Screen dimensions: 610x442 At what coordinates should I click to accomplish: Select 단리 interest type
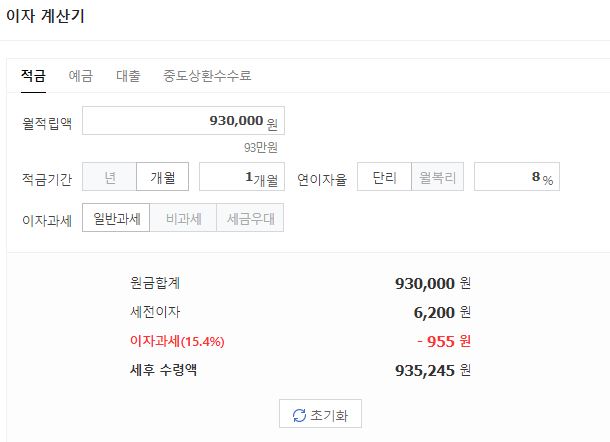tap(384, 177)
